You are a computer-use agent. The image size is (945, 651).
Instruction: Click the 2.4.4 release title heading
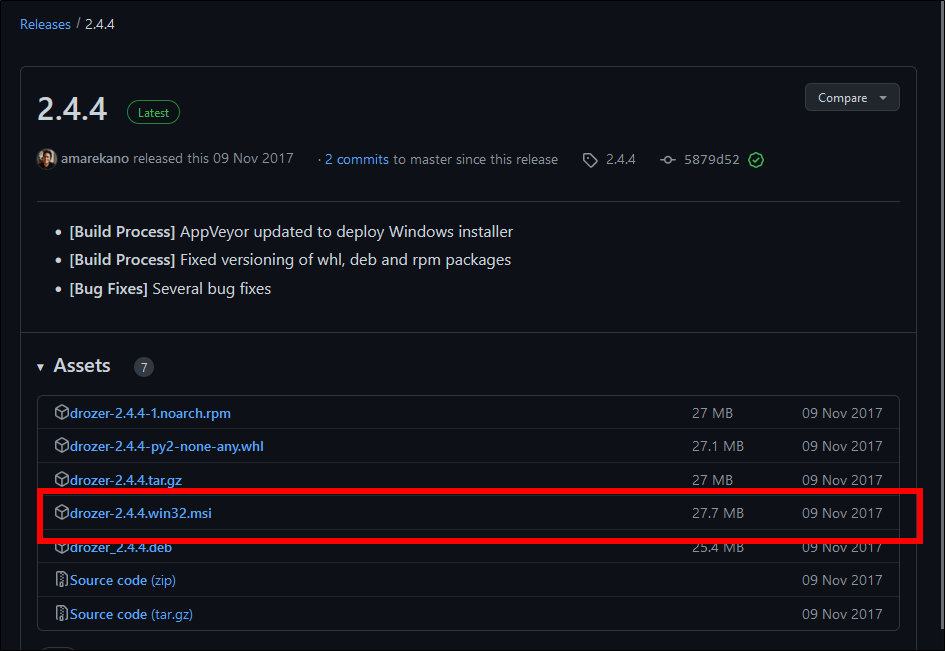72,110
